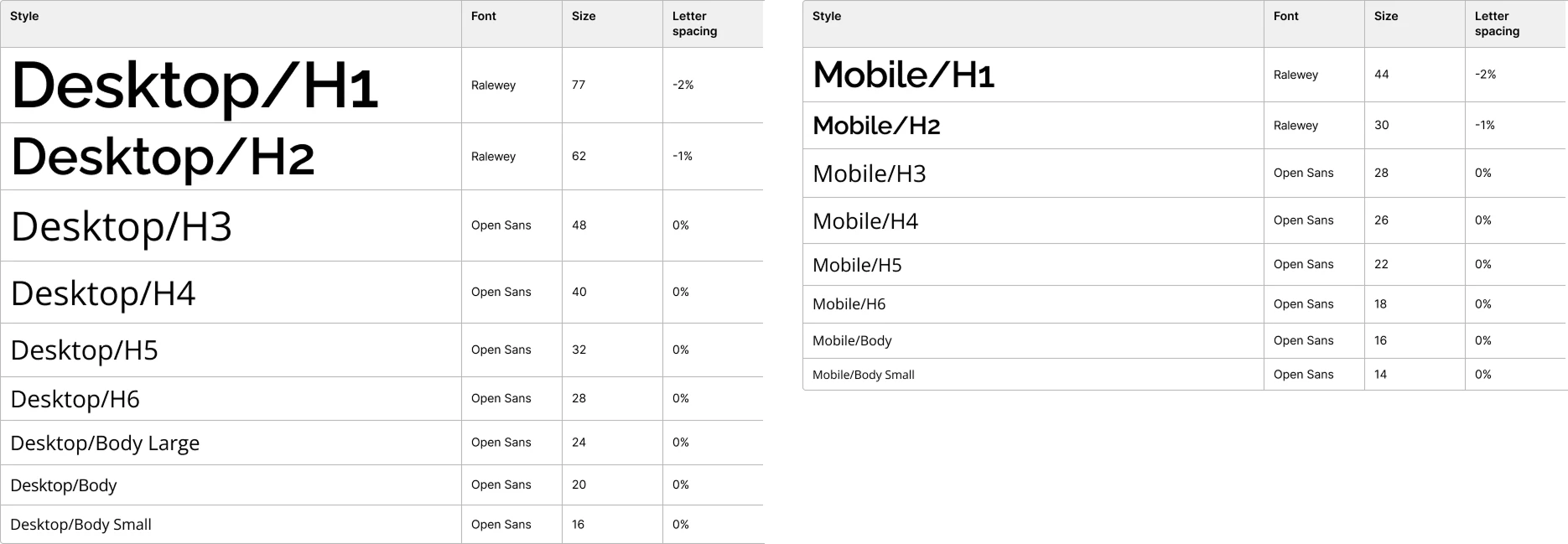
Task: Click the Mobile/H5 style row label
Action: tap(857, 265)
